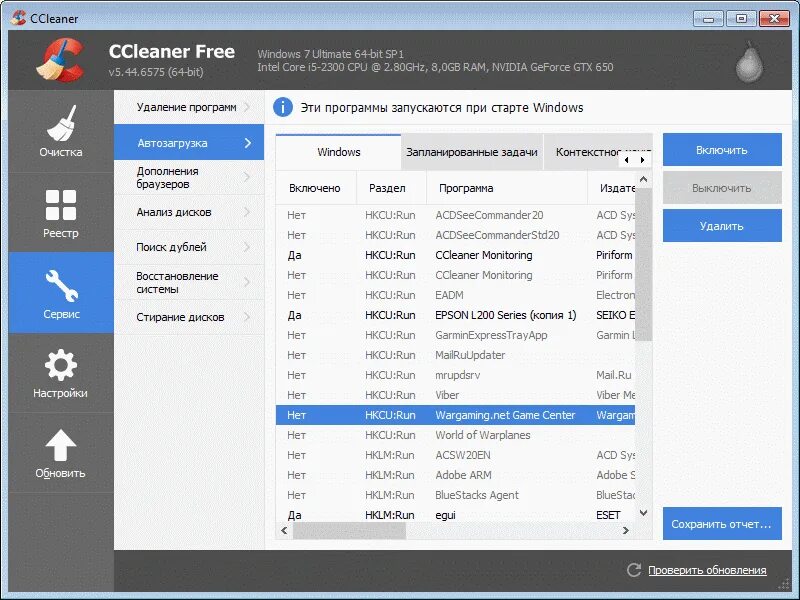
Task: Click chevron beside Восстановление системы
Action: click(x=247, y=282)
